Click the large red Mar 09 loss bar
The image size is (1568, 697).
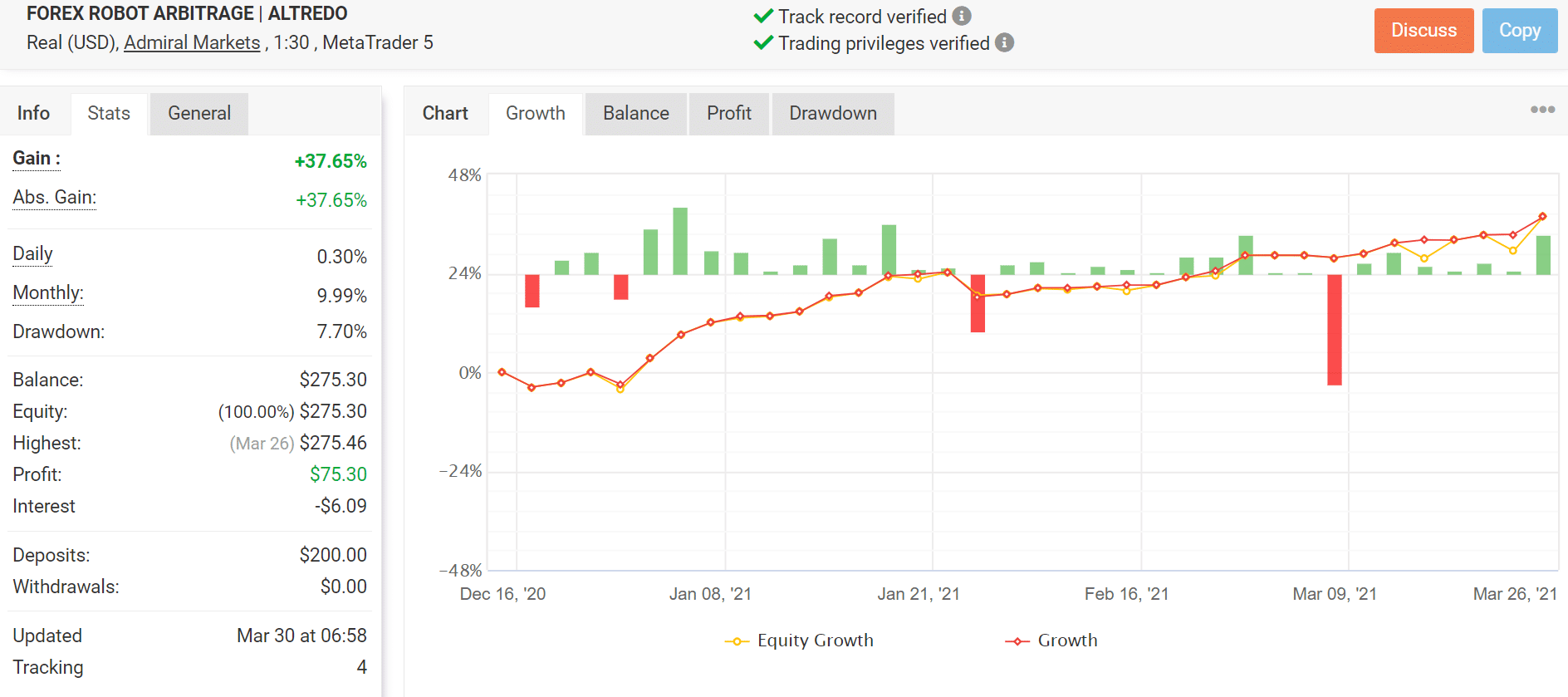pyautogui.click(x=1335, y=330)
